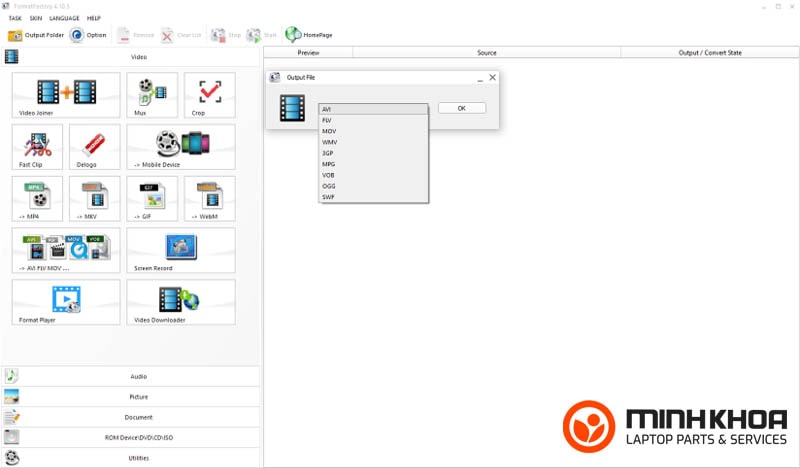Open the LANGUAGE menu
This screenshot has width=800, height=468.
click(64, 18)
